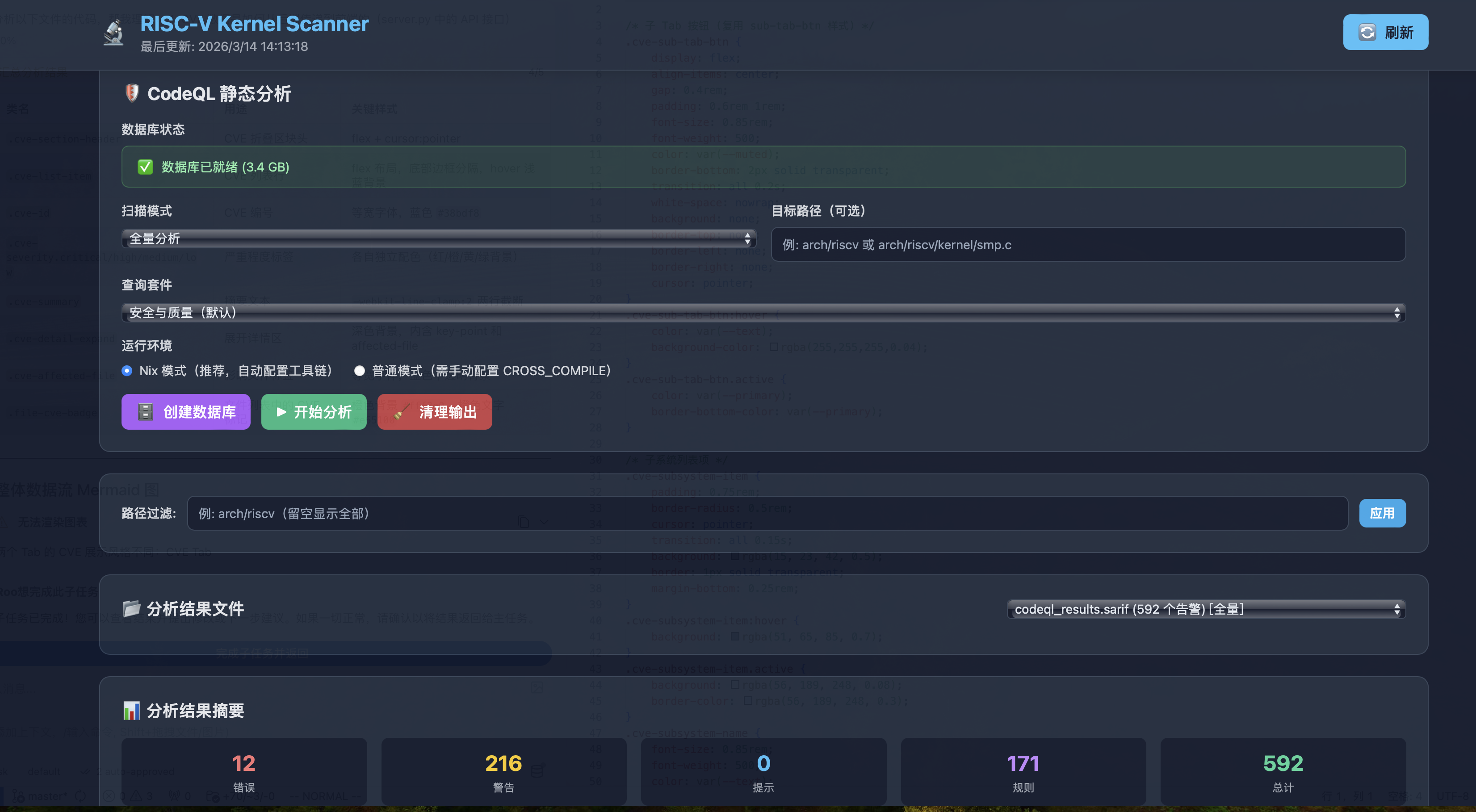Click the 目标路径 input field
Image resolution: width=1476 pixels, height=812 pixels.
(1088, 245)
